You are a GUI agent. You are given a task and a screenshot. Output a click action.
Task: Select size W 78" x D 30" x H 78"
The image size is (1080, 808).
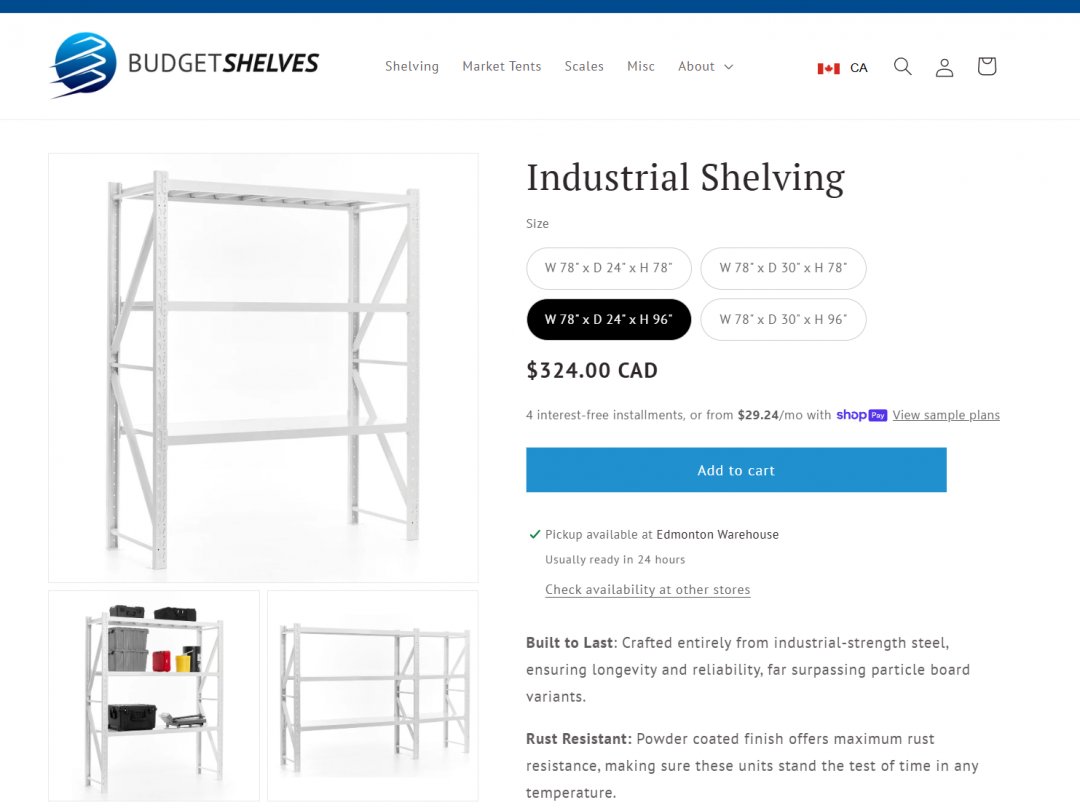tap(783, 268)
